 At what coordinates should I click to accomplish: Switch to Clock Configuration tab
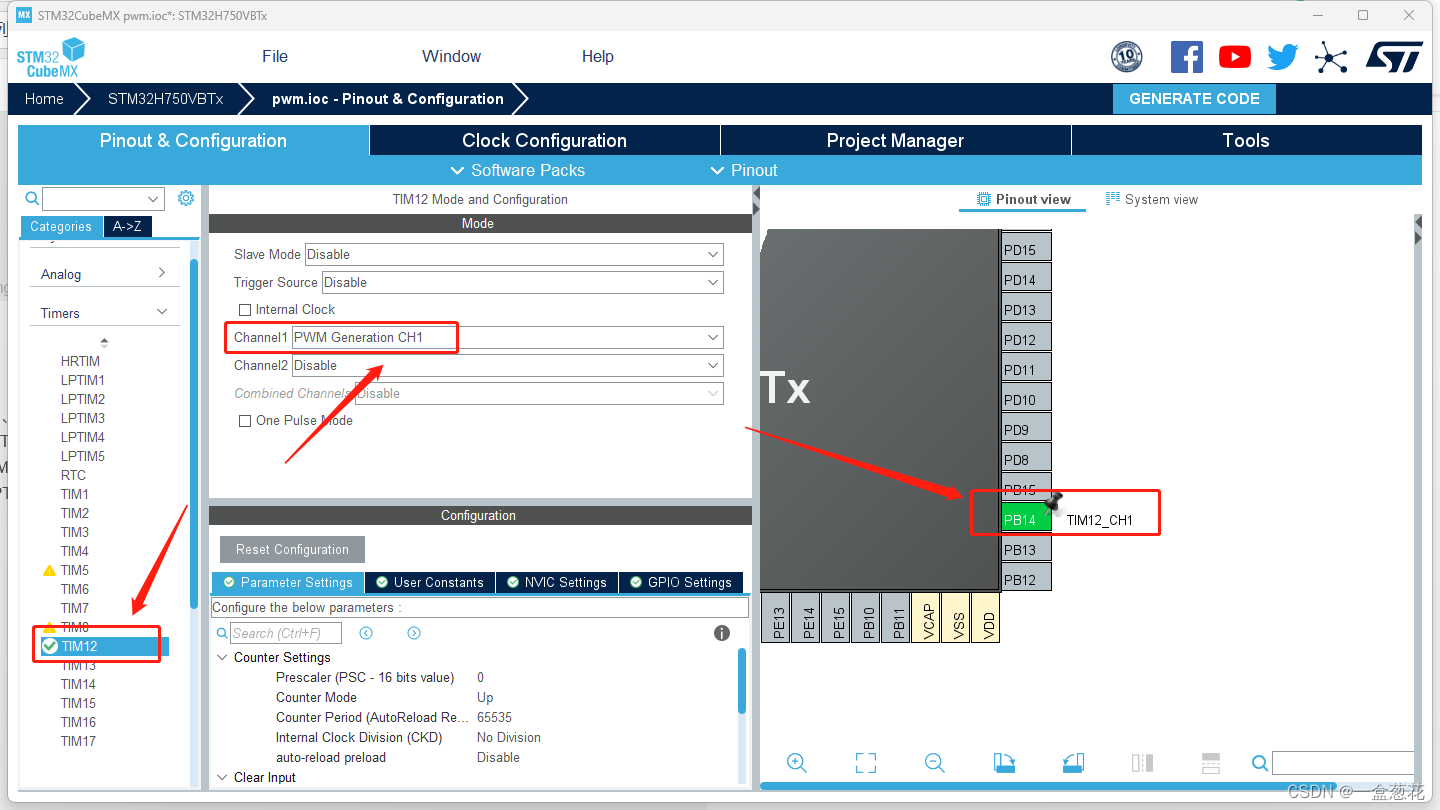coord(544,140)
